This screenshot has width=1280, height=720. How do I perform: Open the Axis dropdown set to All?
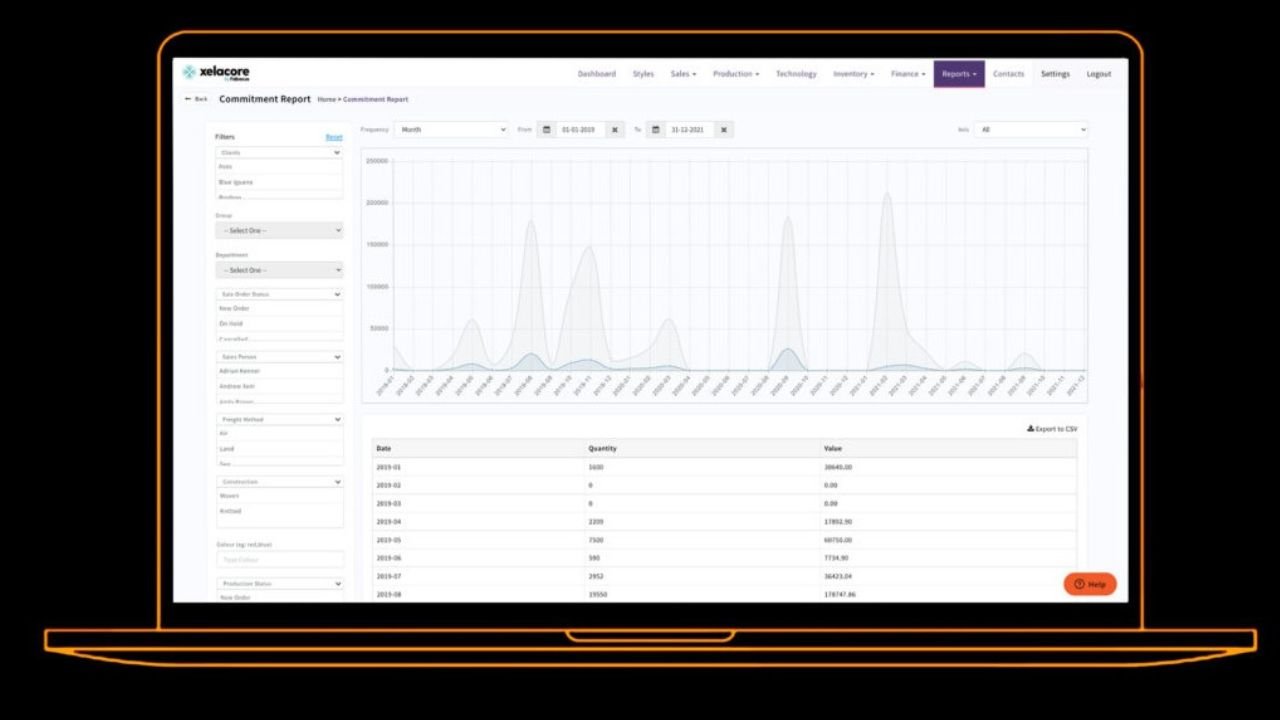coord(1030,129)
